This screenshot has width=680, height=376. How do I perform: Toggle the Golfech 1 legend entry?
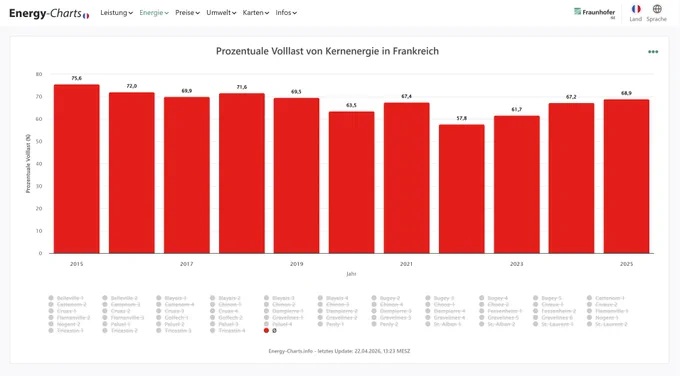pyautogui.click(x=172, y=317)
